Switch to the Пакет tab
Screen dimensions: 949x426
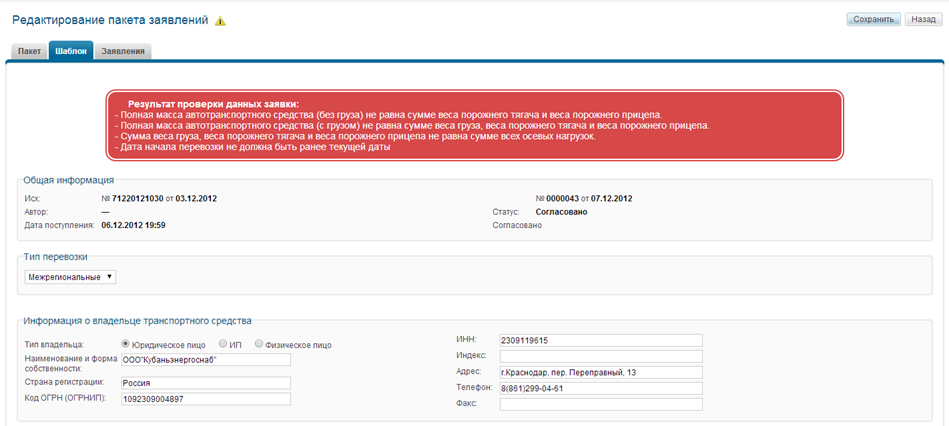[30, 51]
